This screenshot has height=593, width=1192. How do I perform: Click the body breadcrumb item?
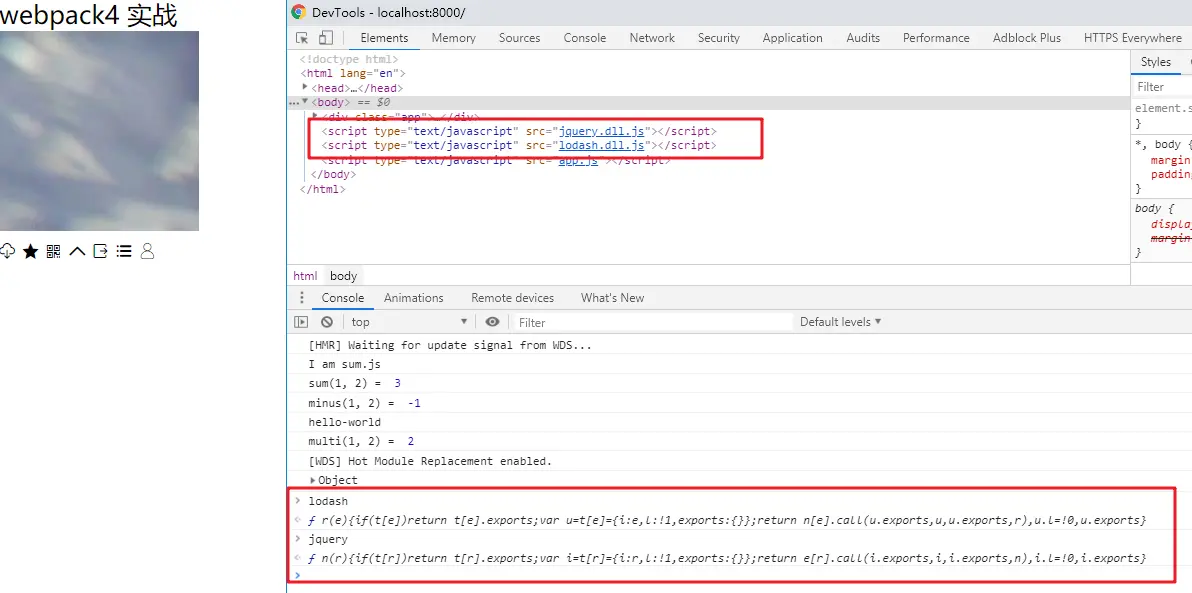click(x=344, y=276)
